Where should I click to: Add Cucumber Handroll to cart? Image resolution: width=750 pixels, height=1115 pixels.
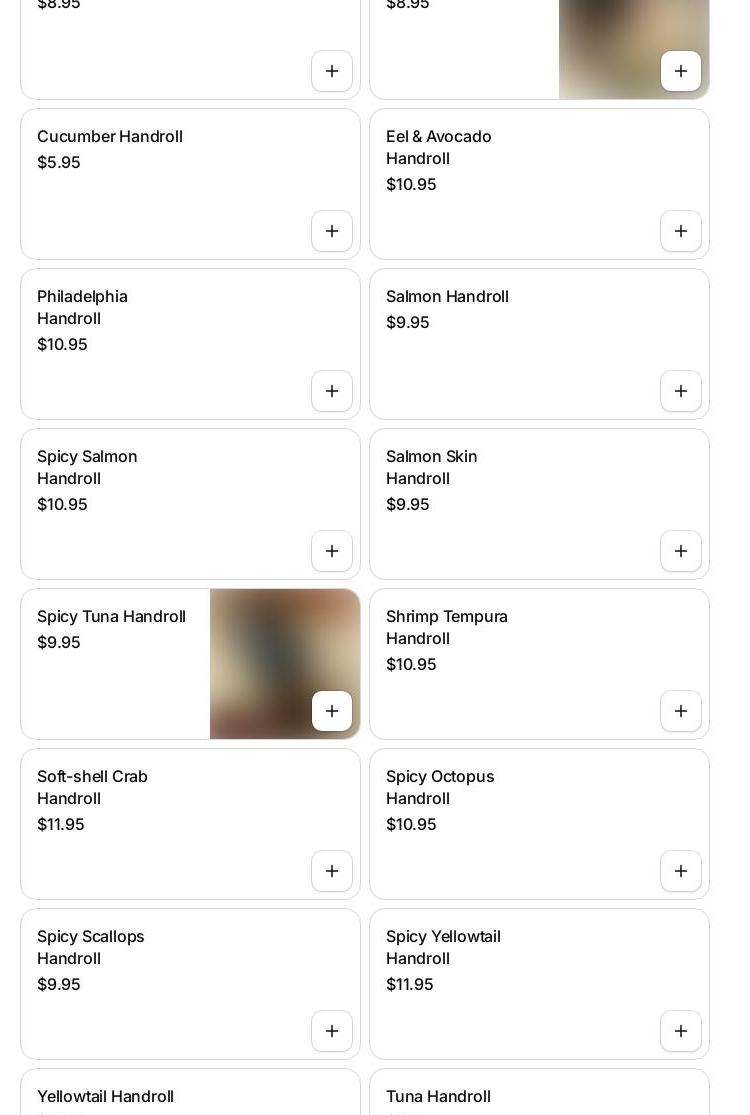click(332, 231)
